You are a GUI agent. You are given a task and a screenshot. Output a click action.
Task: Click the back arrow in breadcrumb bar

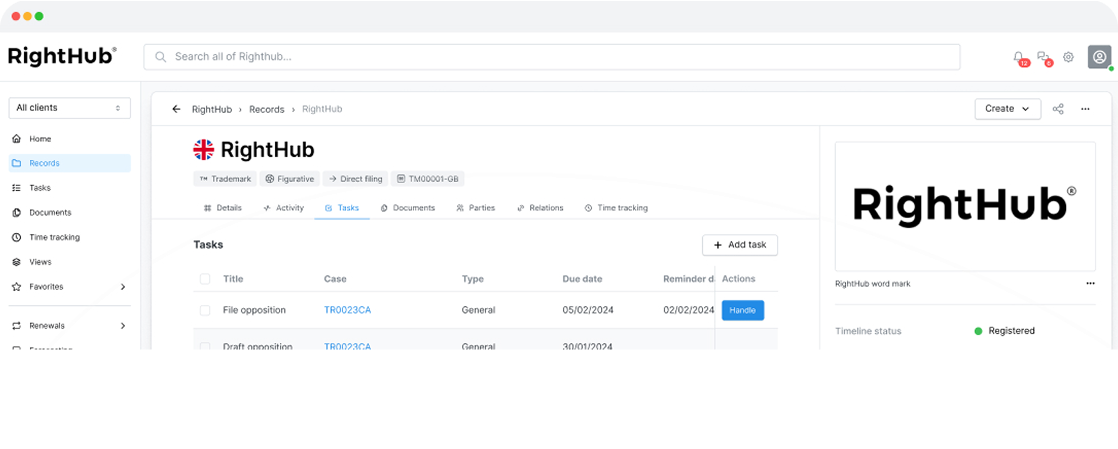[176, 109]
